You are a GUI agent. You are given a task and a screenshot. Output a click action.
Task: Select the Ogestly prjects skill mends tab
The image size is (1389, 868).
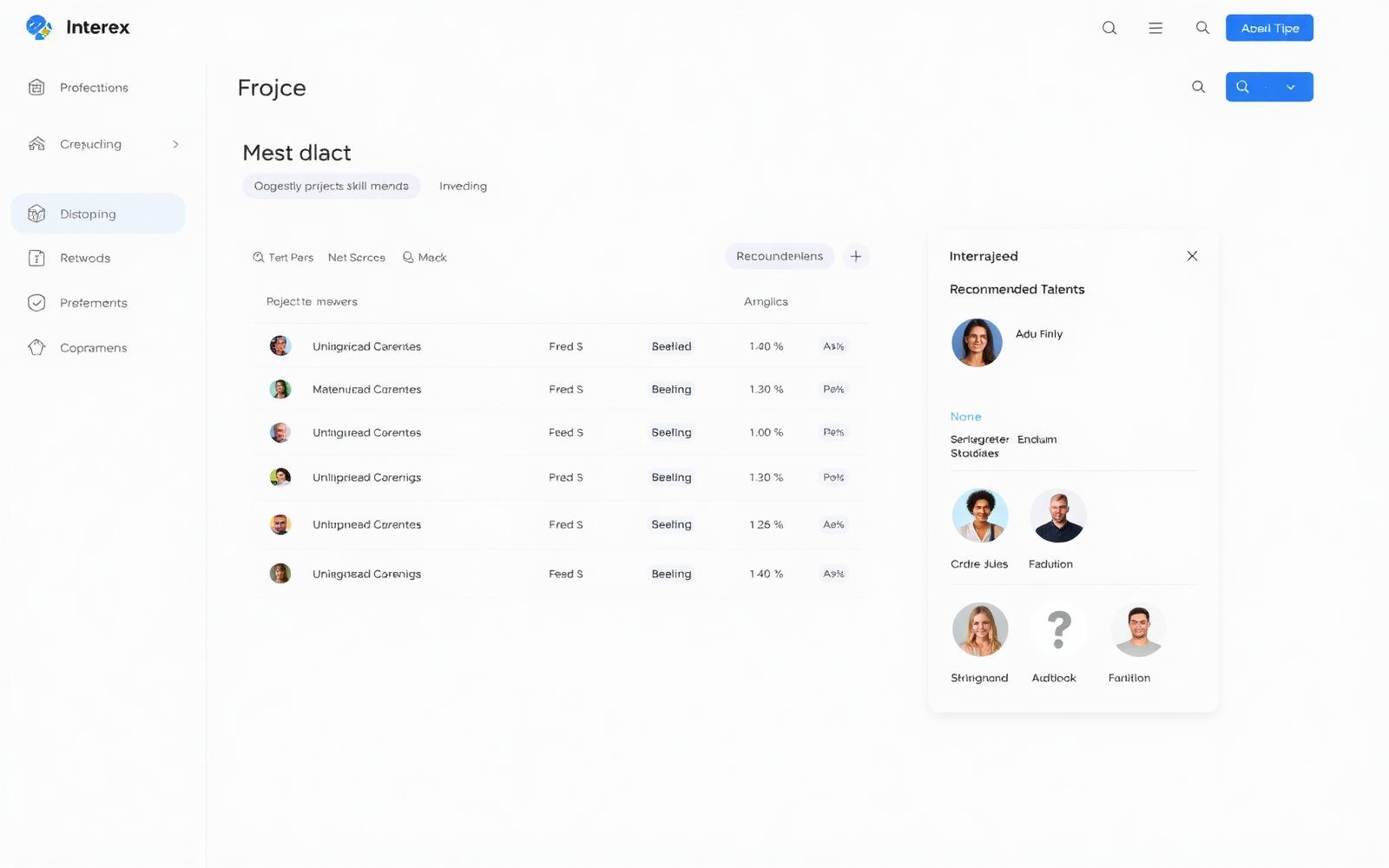pos(331,186)
